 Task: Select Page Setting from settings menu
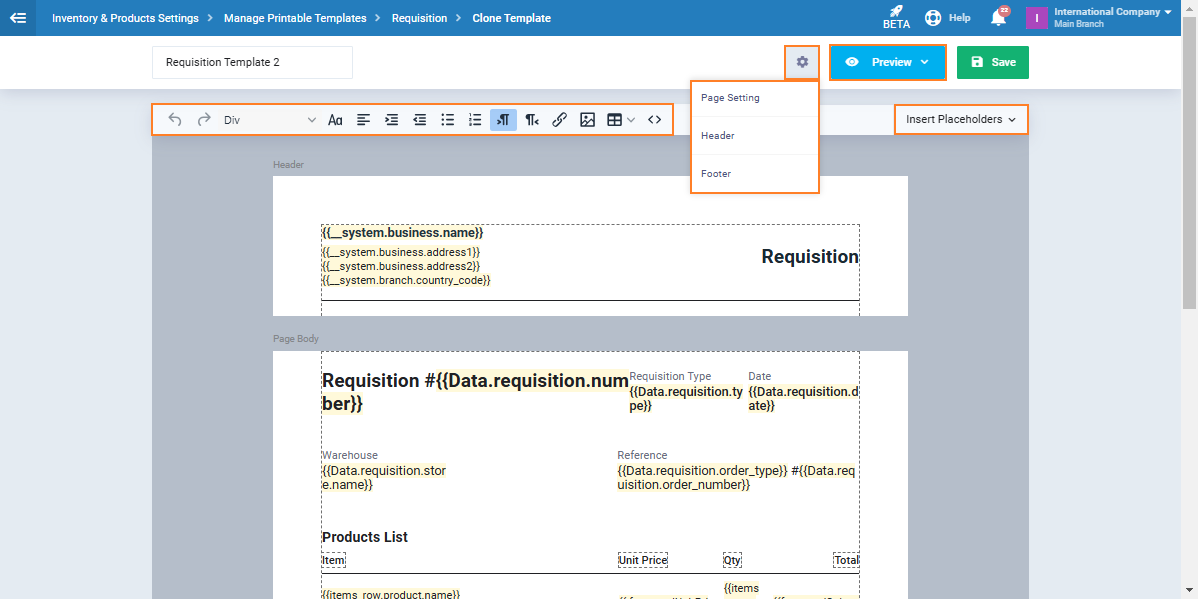click(730, 98)
